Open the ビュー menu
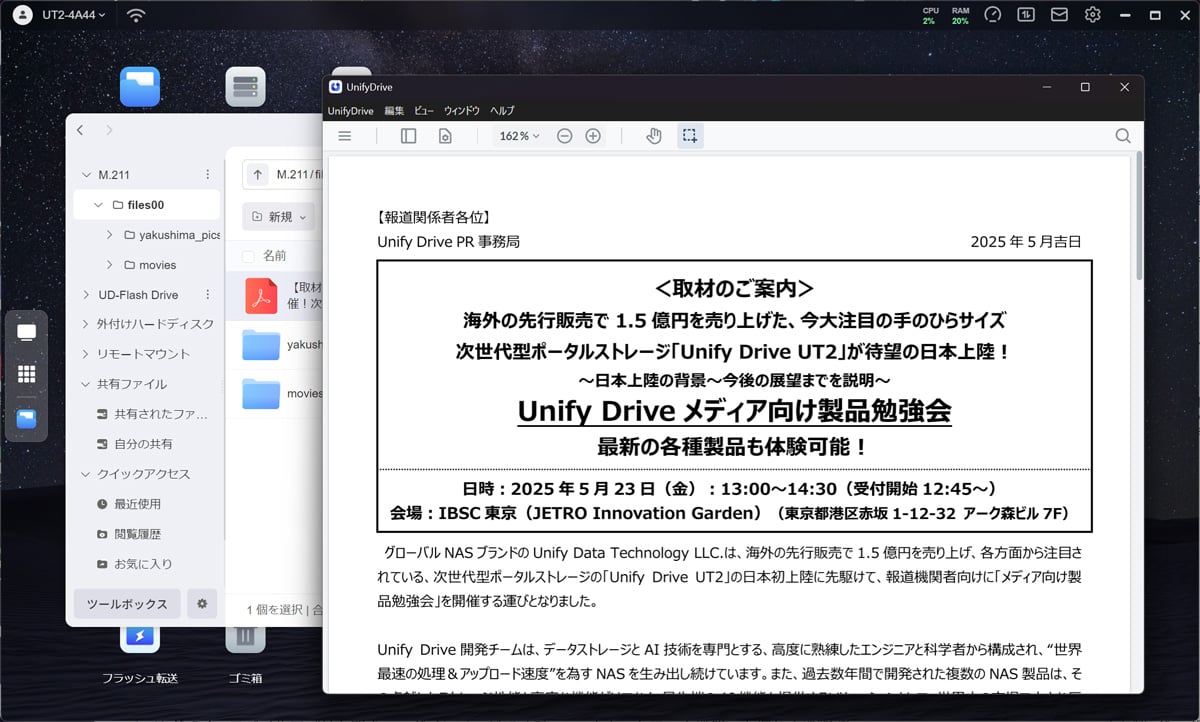The height and width of the screenshot is (722, 1200). click(424, 111)
